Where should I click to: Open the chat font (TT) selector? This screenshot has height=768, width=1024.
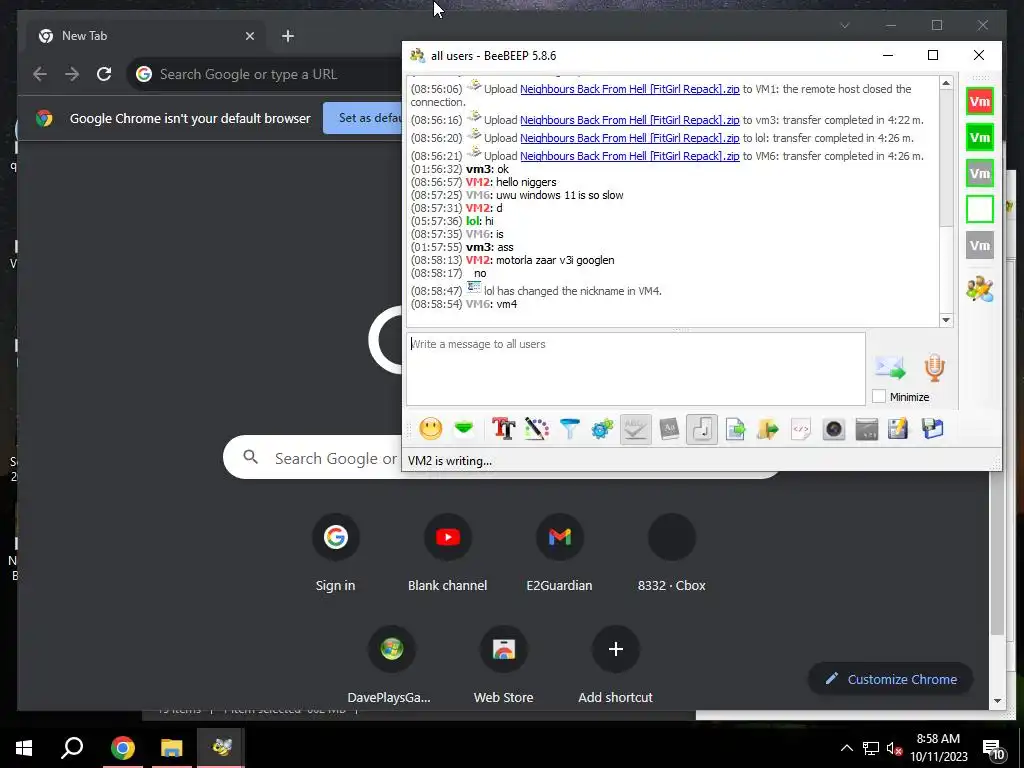coord(504,429)
